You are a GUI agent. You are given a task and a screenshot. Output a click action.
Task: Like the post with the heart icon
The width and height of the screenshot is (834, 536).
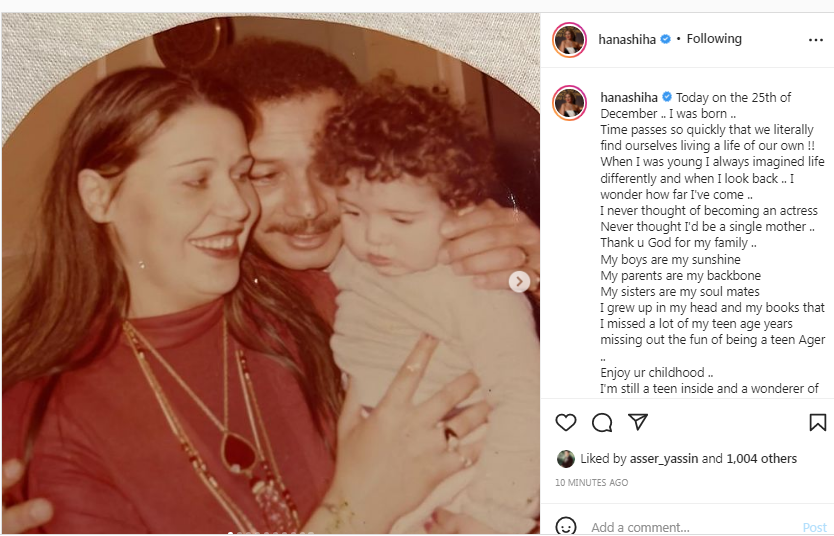point(565,423)
